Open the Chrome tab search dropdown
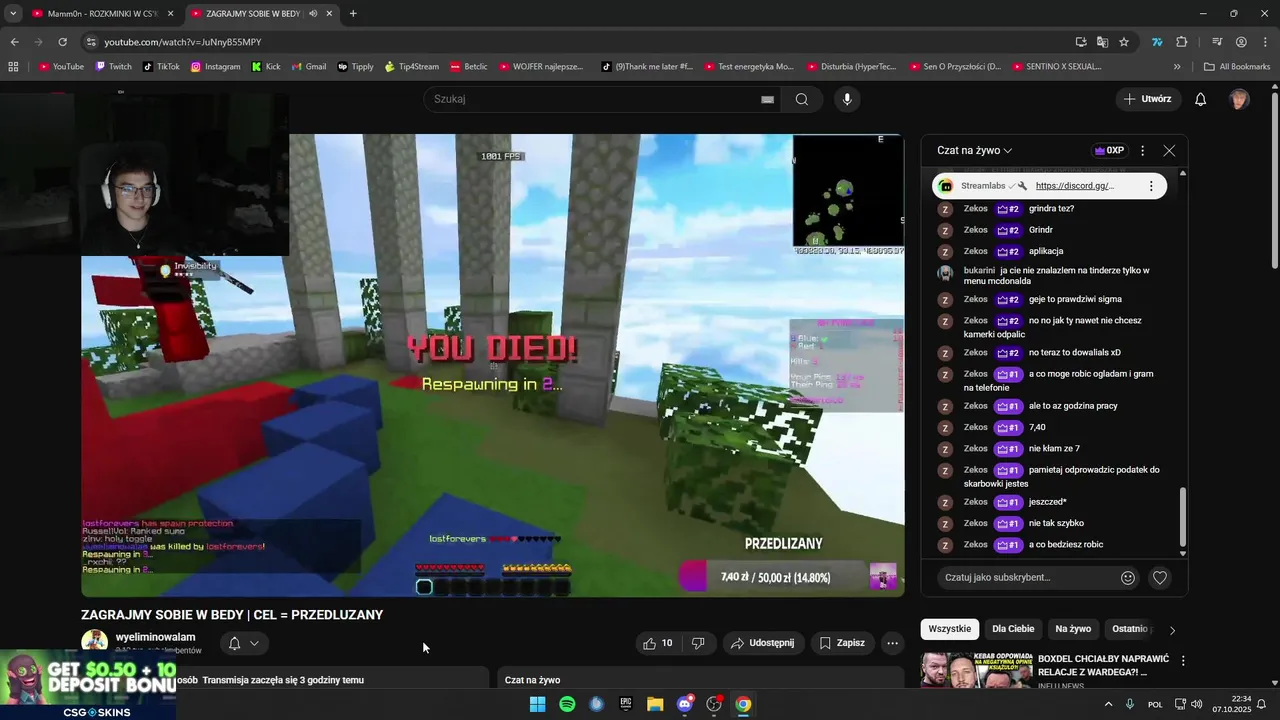 pyautogui.click(x=13, y=14)
